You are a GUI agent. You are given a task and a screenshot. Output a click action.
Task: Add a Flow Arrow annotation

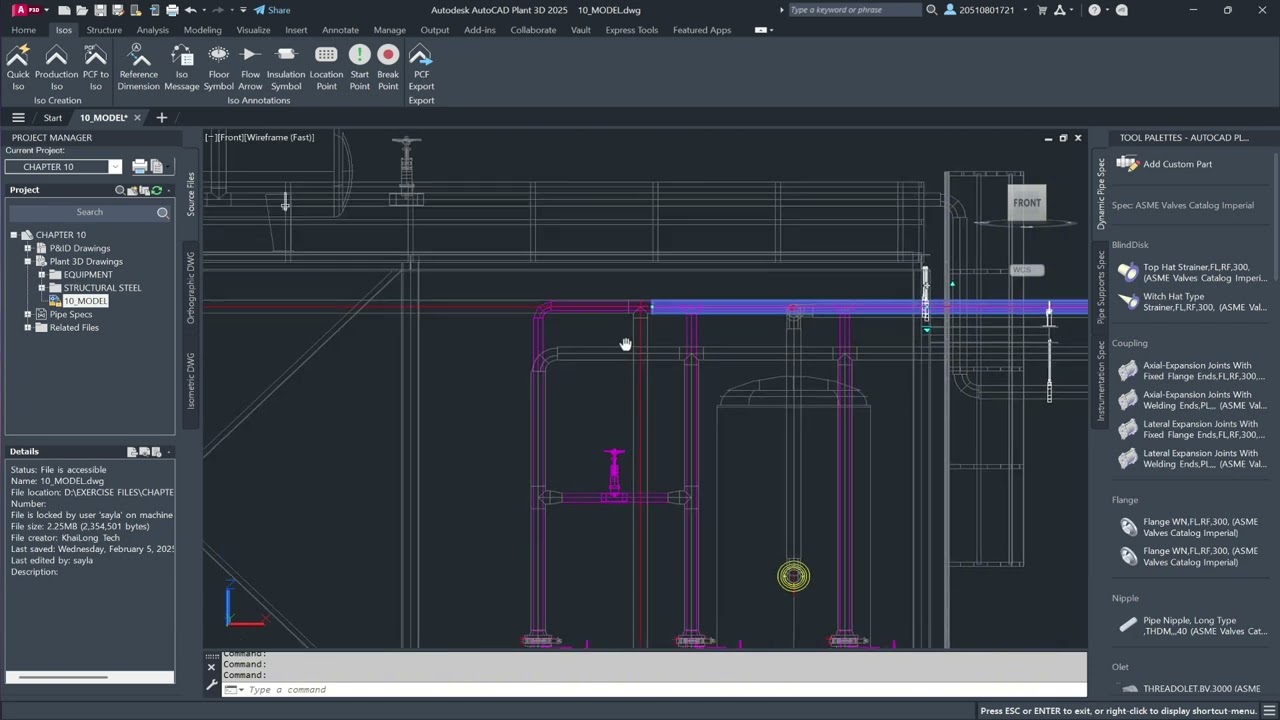250,67
